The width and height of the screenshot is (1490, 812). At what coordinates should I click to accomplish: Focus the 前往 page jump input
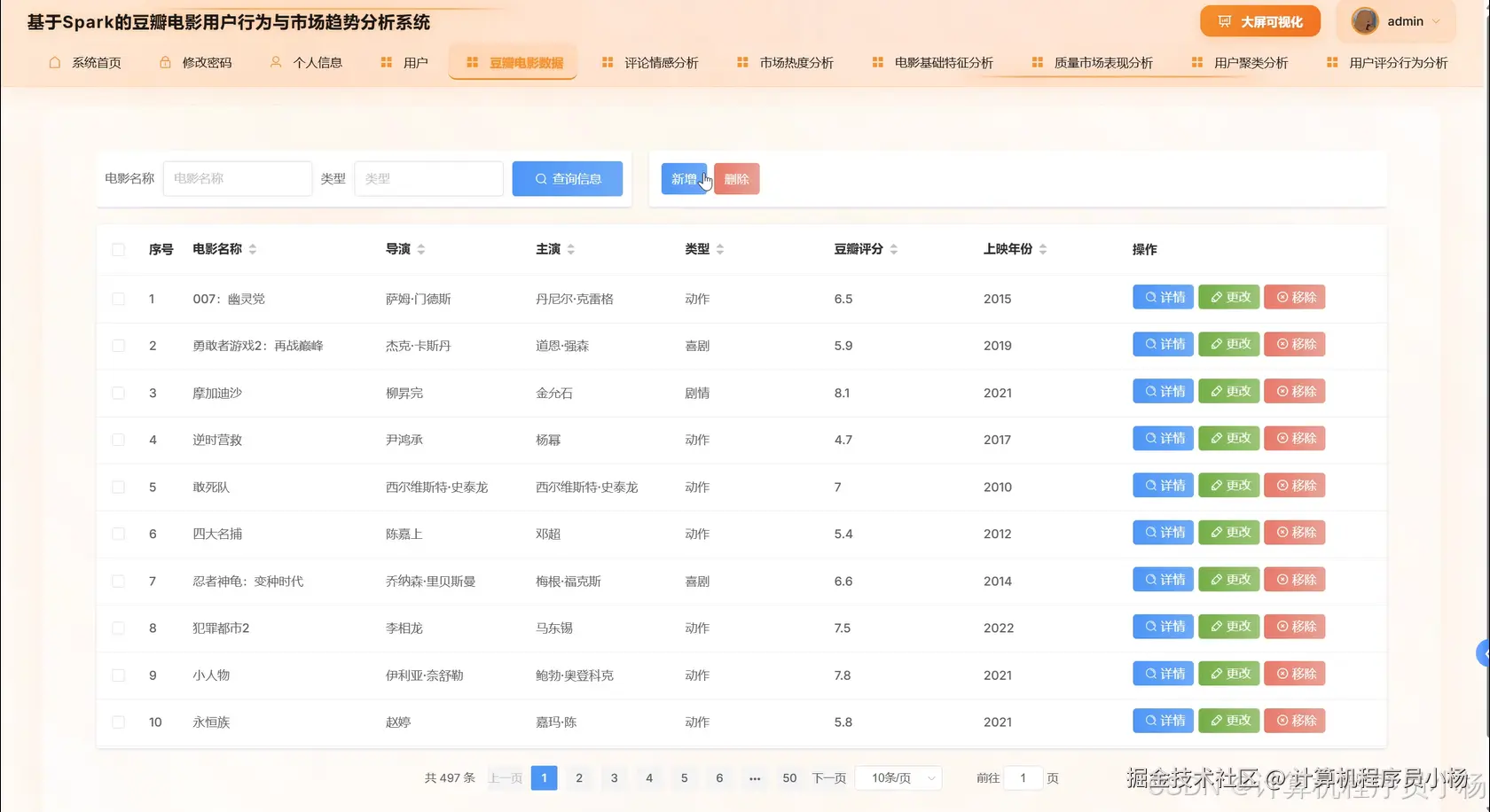(1023, 777)
